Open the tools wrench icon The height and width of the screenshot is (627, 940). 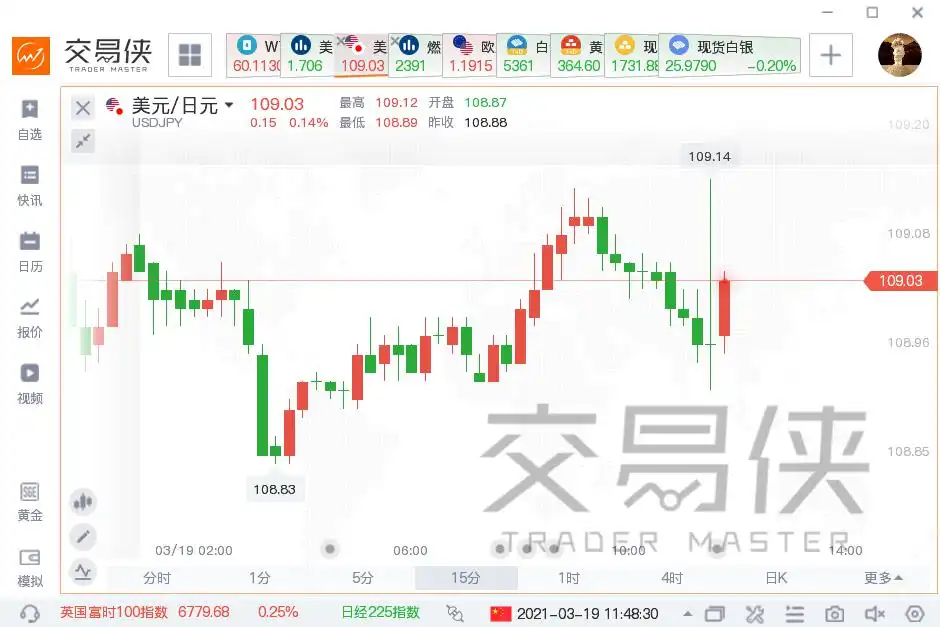(755, 614)
